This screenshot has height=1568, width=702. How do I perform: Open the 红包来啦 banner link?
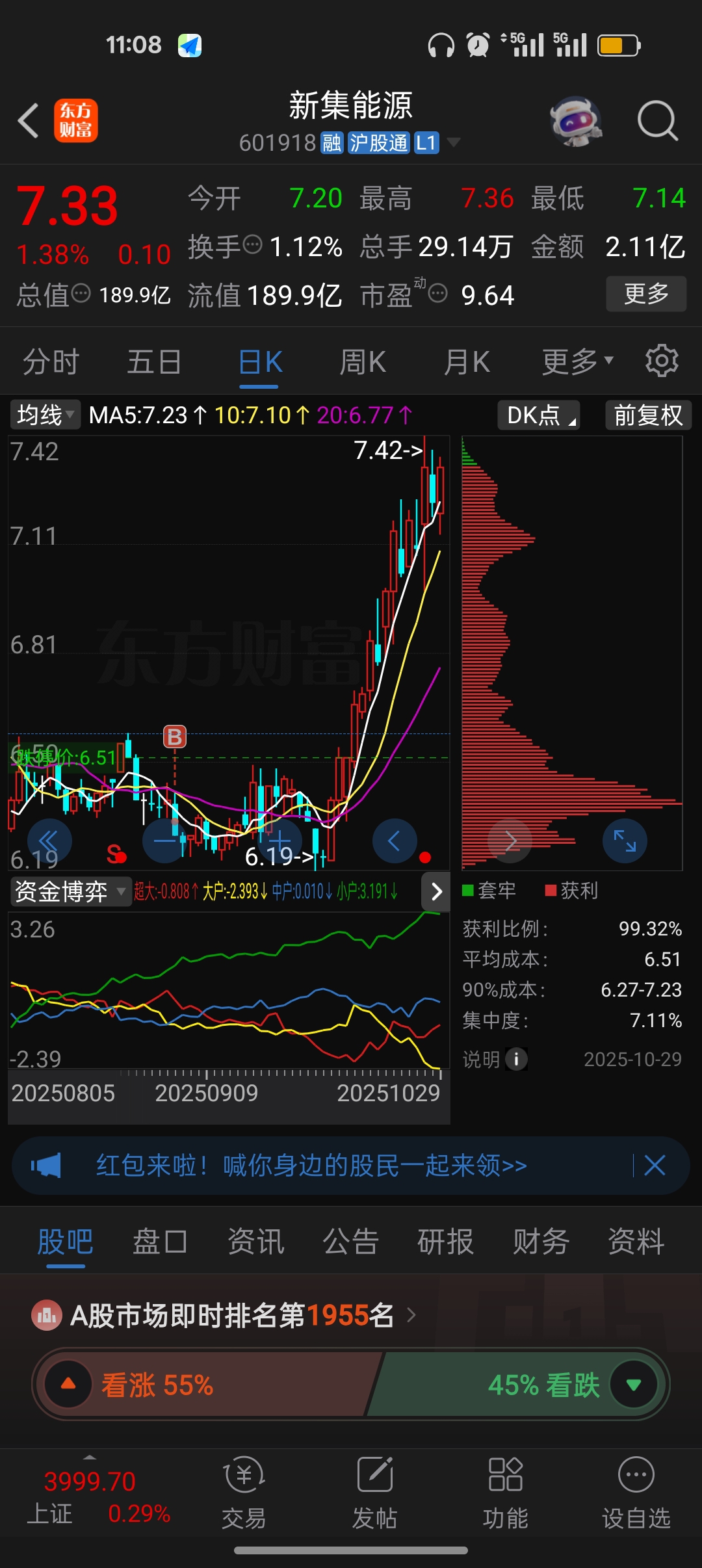311,1166
